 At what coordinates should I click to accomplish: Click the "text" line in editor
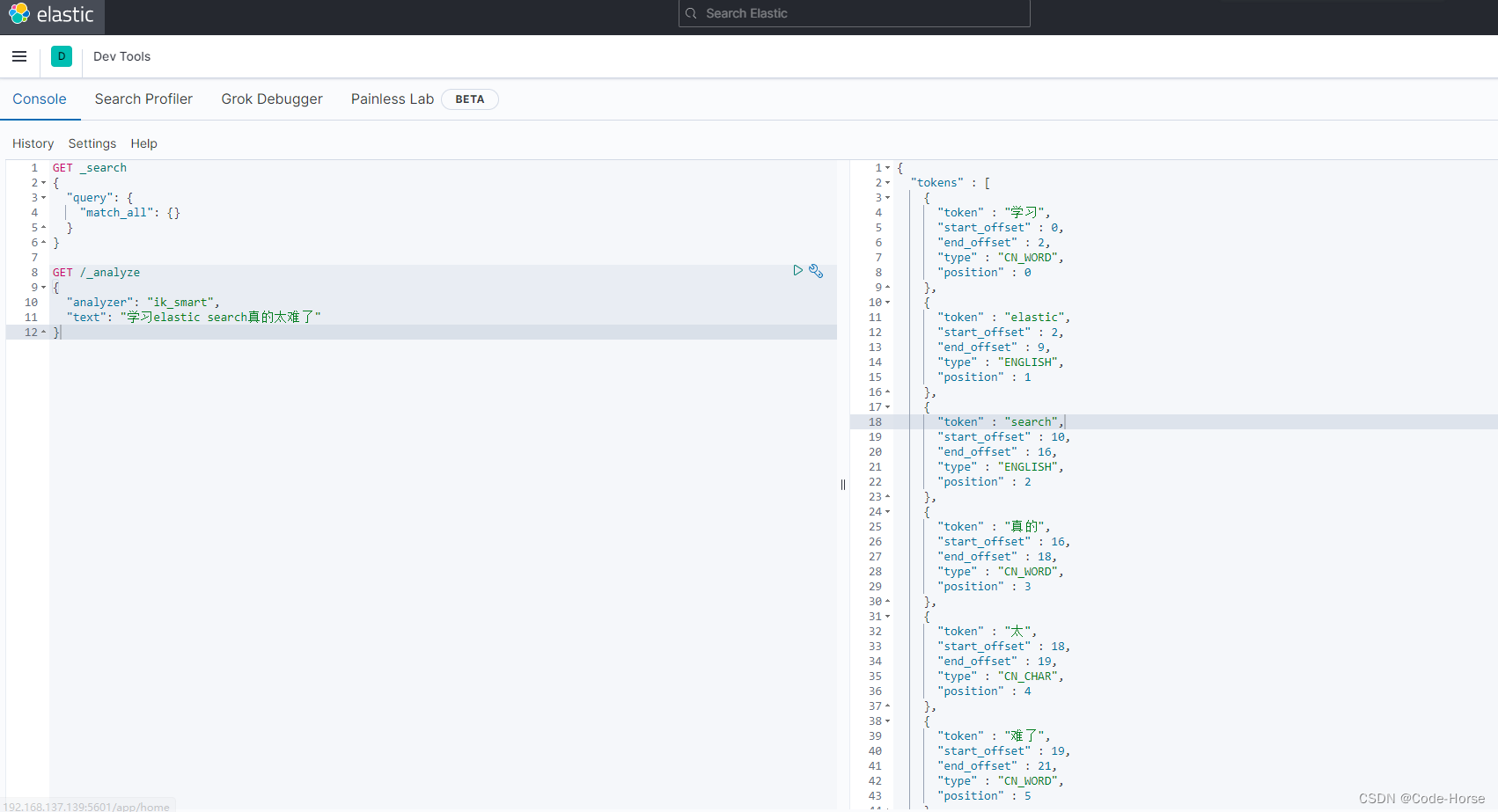[194, 318]
